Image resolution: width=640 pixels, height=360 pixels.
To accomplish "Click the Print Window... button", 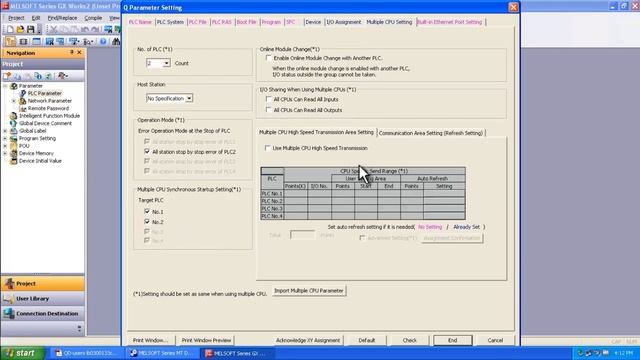I will [150, 340].
